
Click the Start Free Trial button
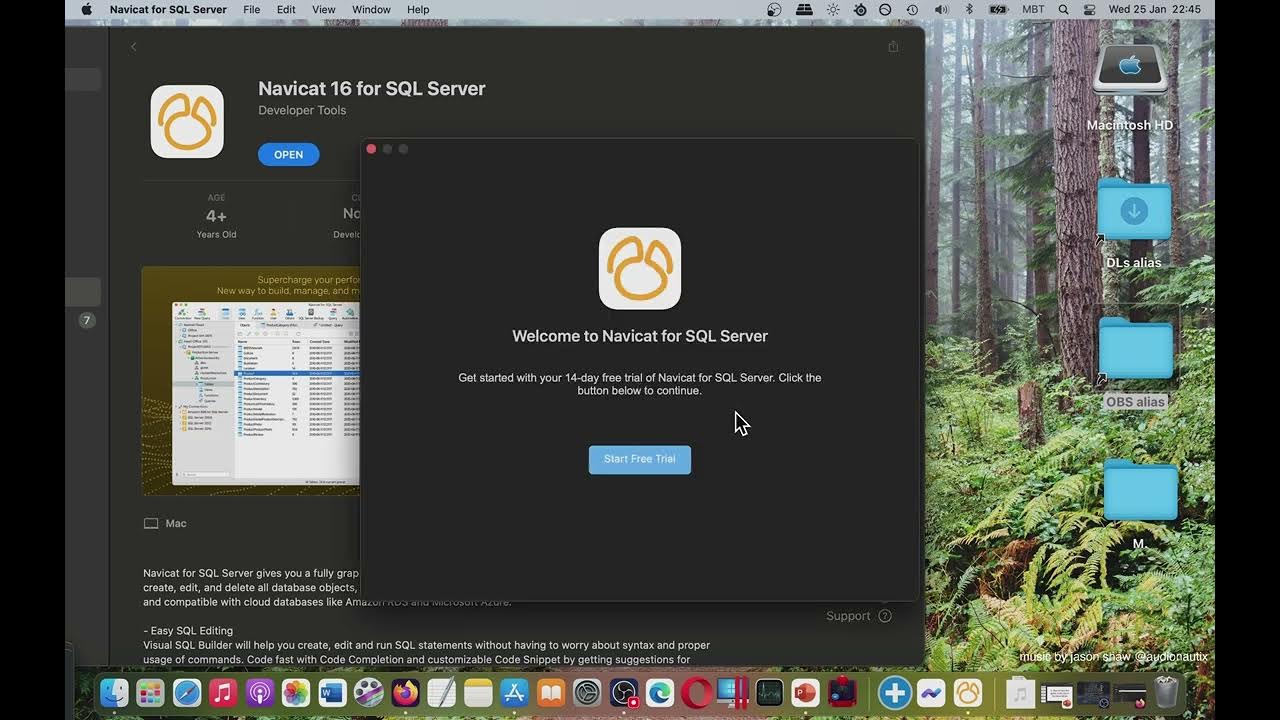(x=639, y=459)
